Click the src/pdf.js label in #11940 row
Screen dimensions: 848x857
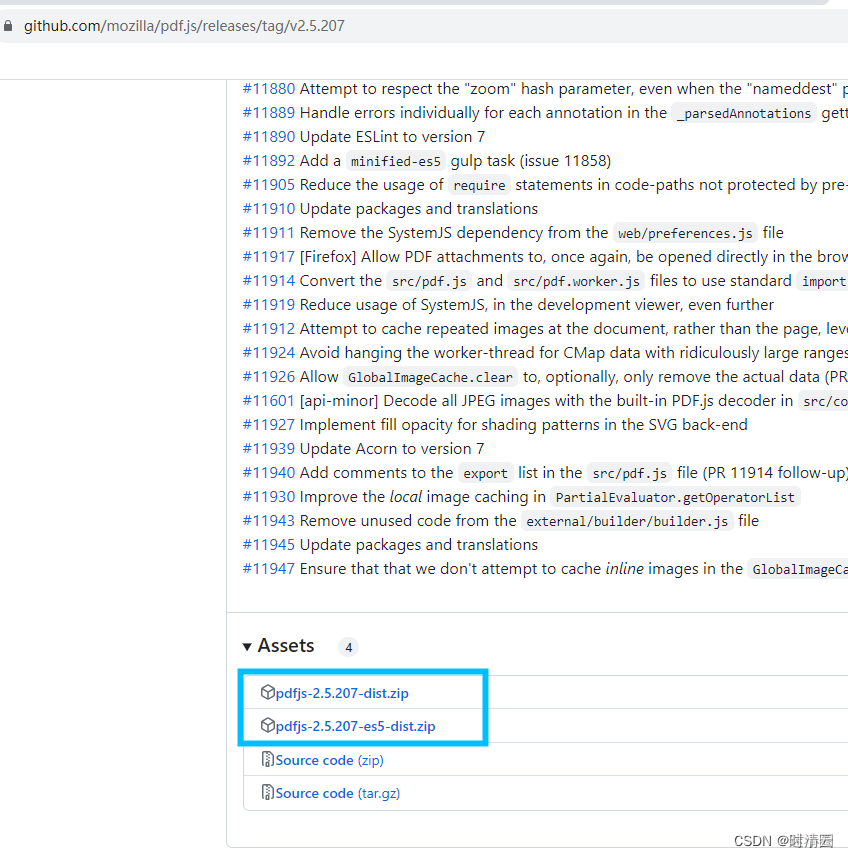(629, 473)
